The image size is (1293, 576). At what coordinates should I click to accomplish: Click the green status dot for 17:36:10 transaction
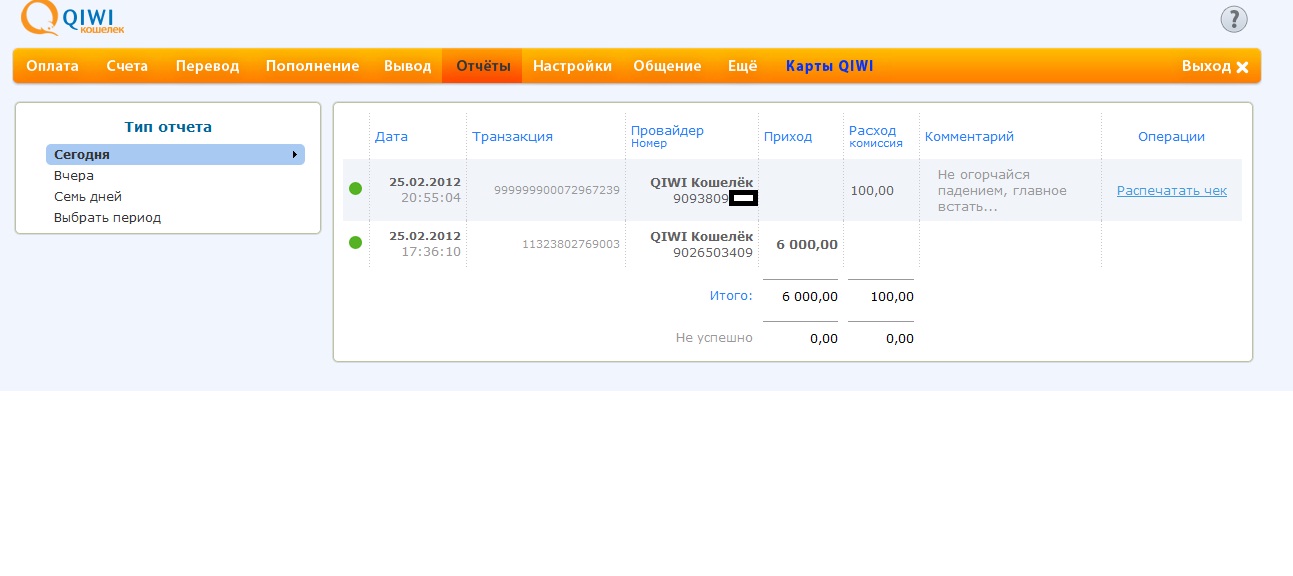[x=355, y=242]
